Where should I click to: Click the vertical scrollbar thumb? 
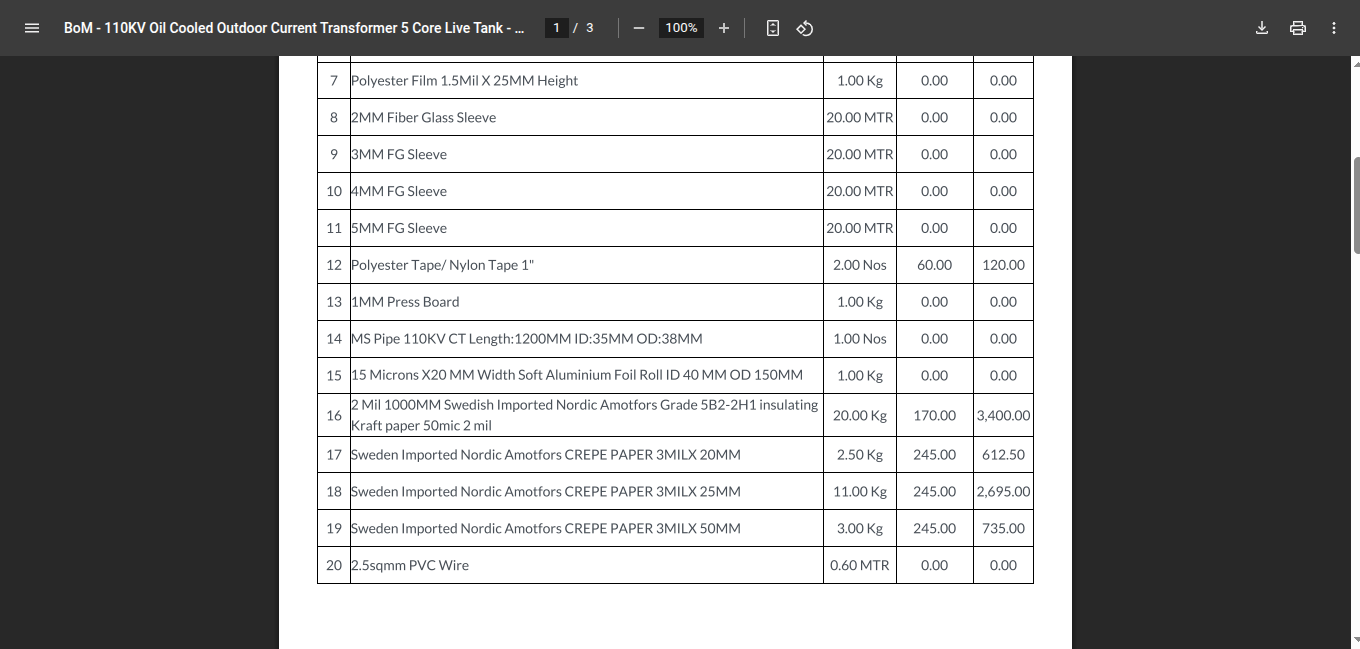coord(1356,205)
